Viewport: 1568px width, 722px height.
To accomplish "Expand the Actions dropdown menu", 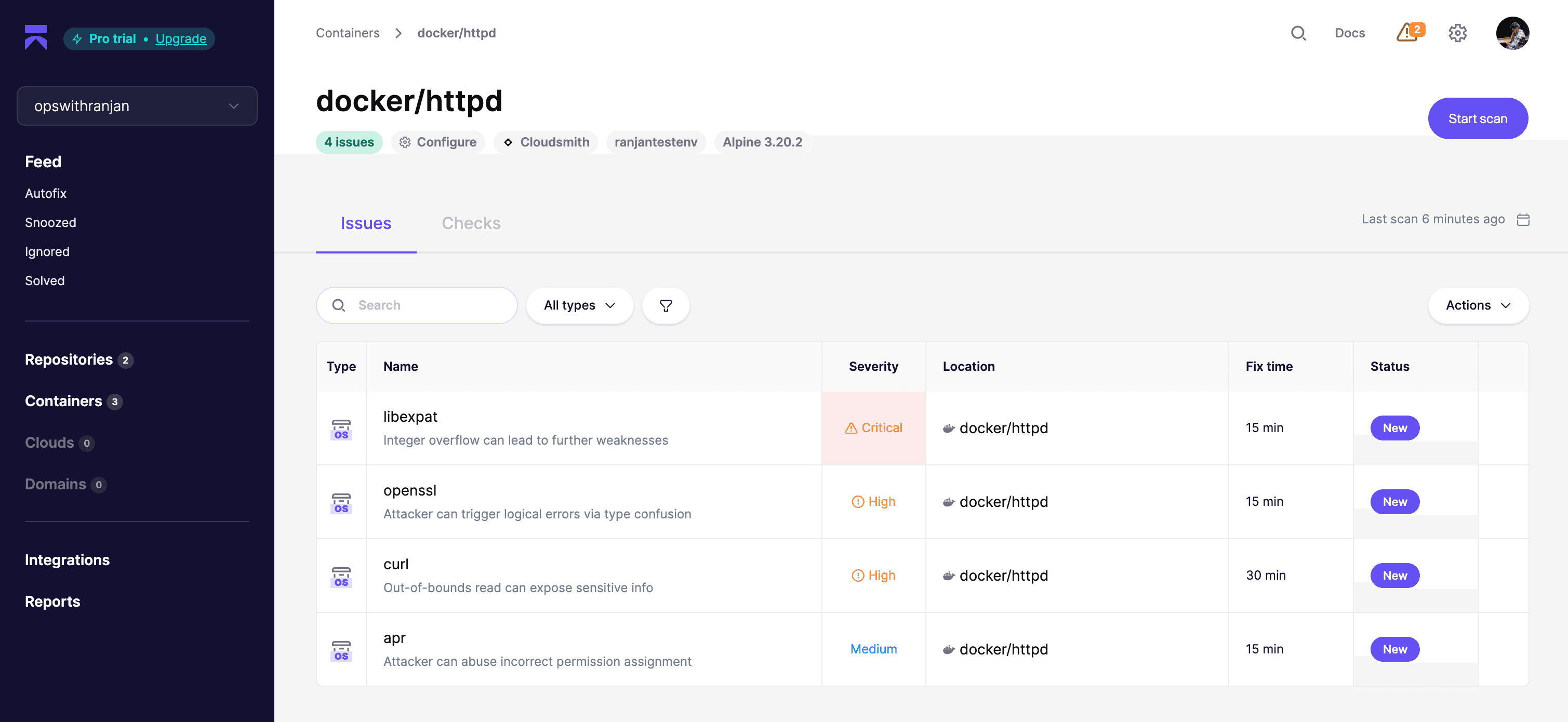I will click(x=1477, y=305).
